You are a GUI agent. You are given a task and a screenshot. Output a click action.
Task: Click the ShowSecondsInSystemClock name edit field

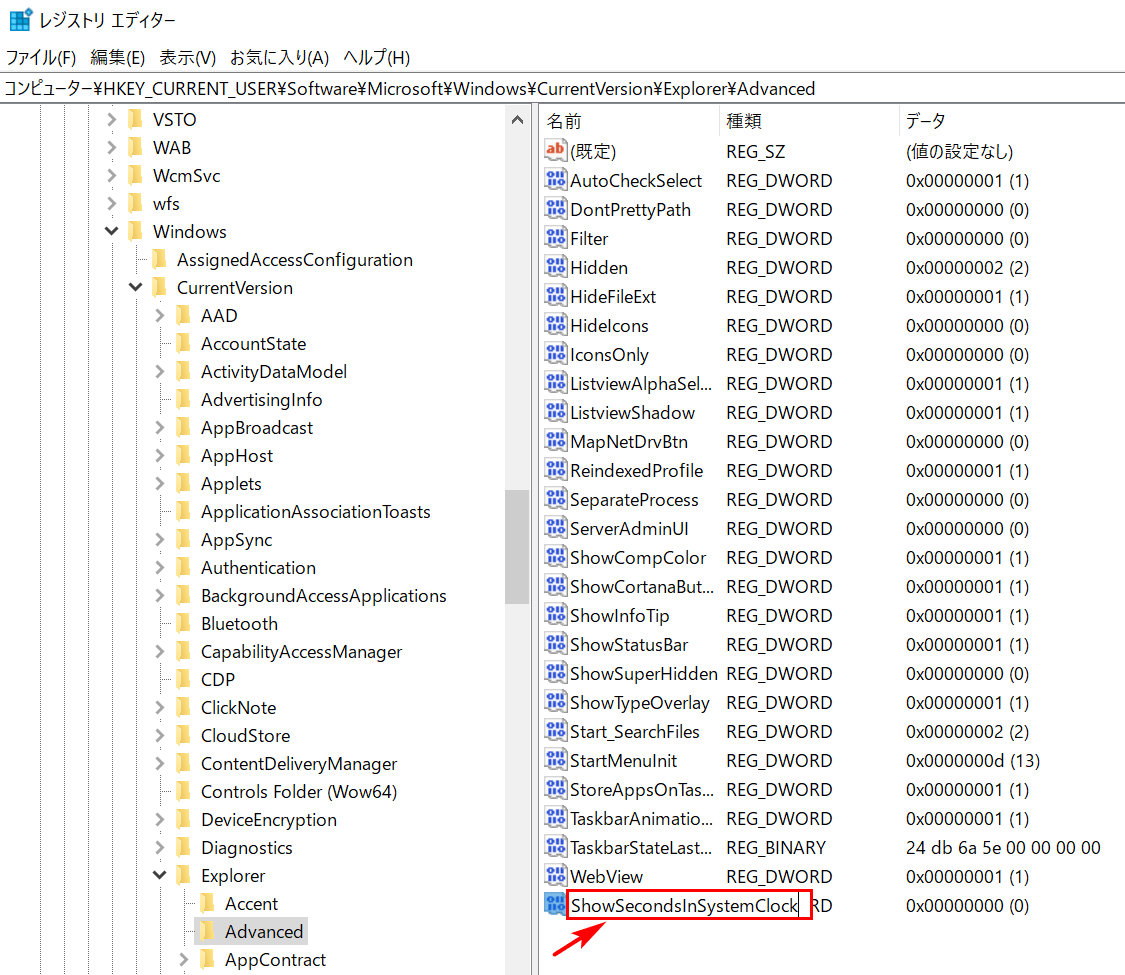click(689, 905)
